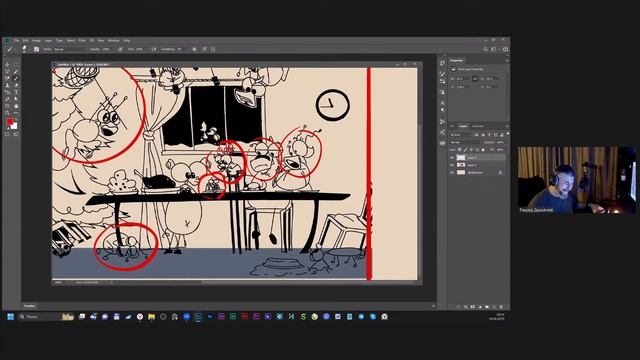This screenshot has height=360, width=640.
Task: Select the Rectangular Marquee tool
Action: tap(16, 64)
